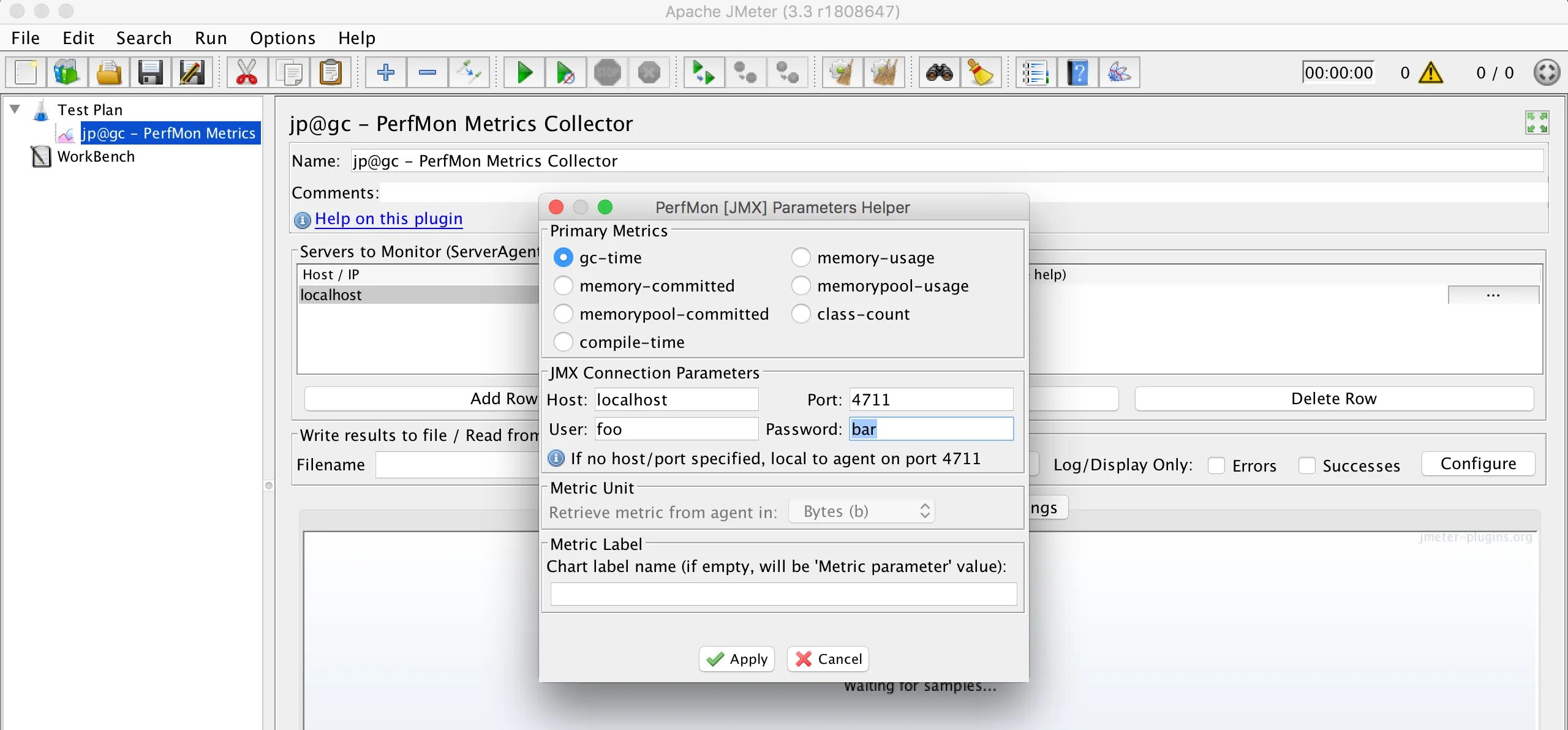Select the class-count metric option
The height and width of the screenshot is (730, 1568).
pyautogui.click(x=801, y=314)
